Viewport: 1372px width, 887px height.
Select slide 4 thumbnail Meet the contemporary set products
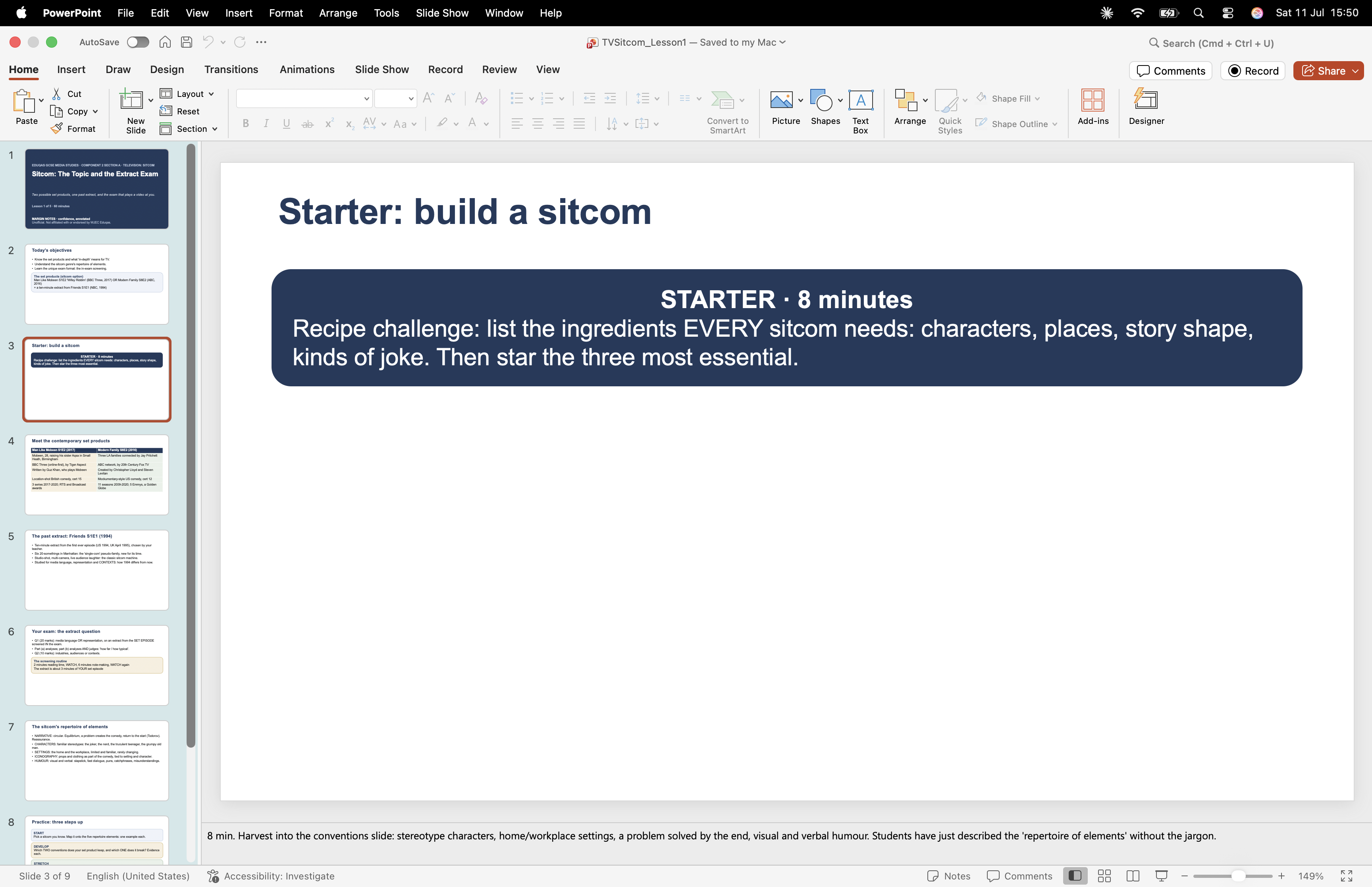click(x=97, y=474)
